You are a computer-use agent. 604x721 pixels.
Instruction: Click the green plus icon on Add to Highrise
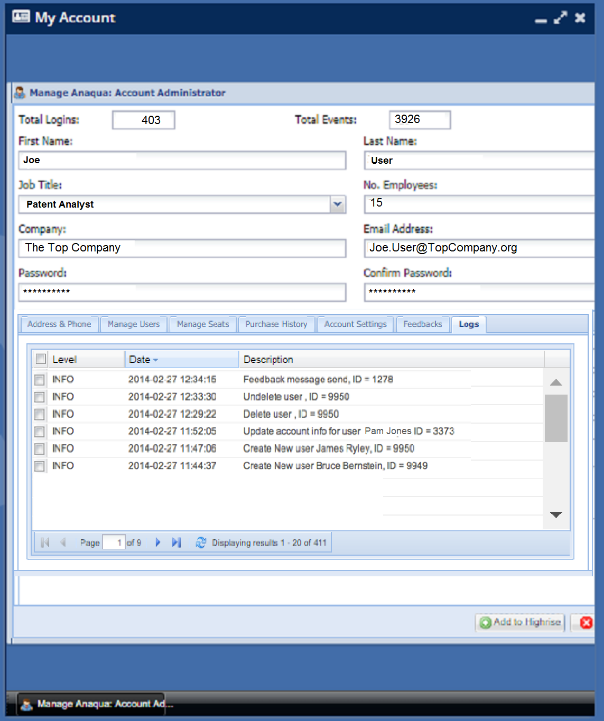coord(485,623)
